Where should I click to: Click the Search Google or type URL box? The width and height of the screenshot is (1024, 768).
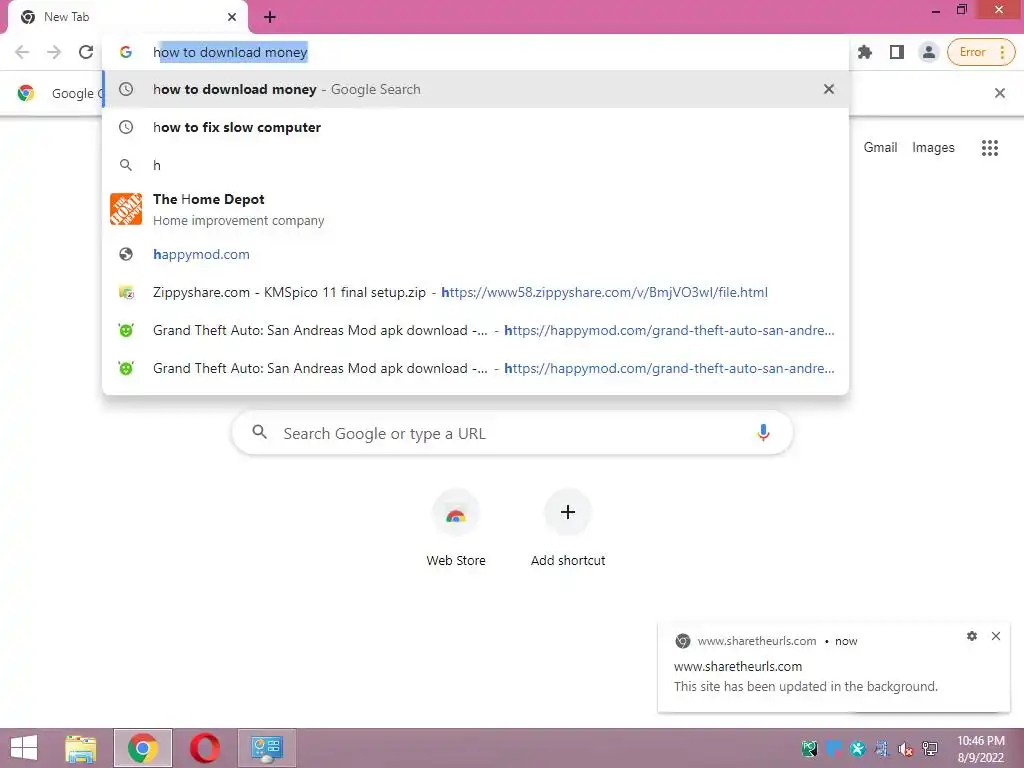point(512,433)
